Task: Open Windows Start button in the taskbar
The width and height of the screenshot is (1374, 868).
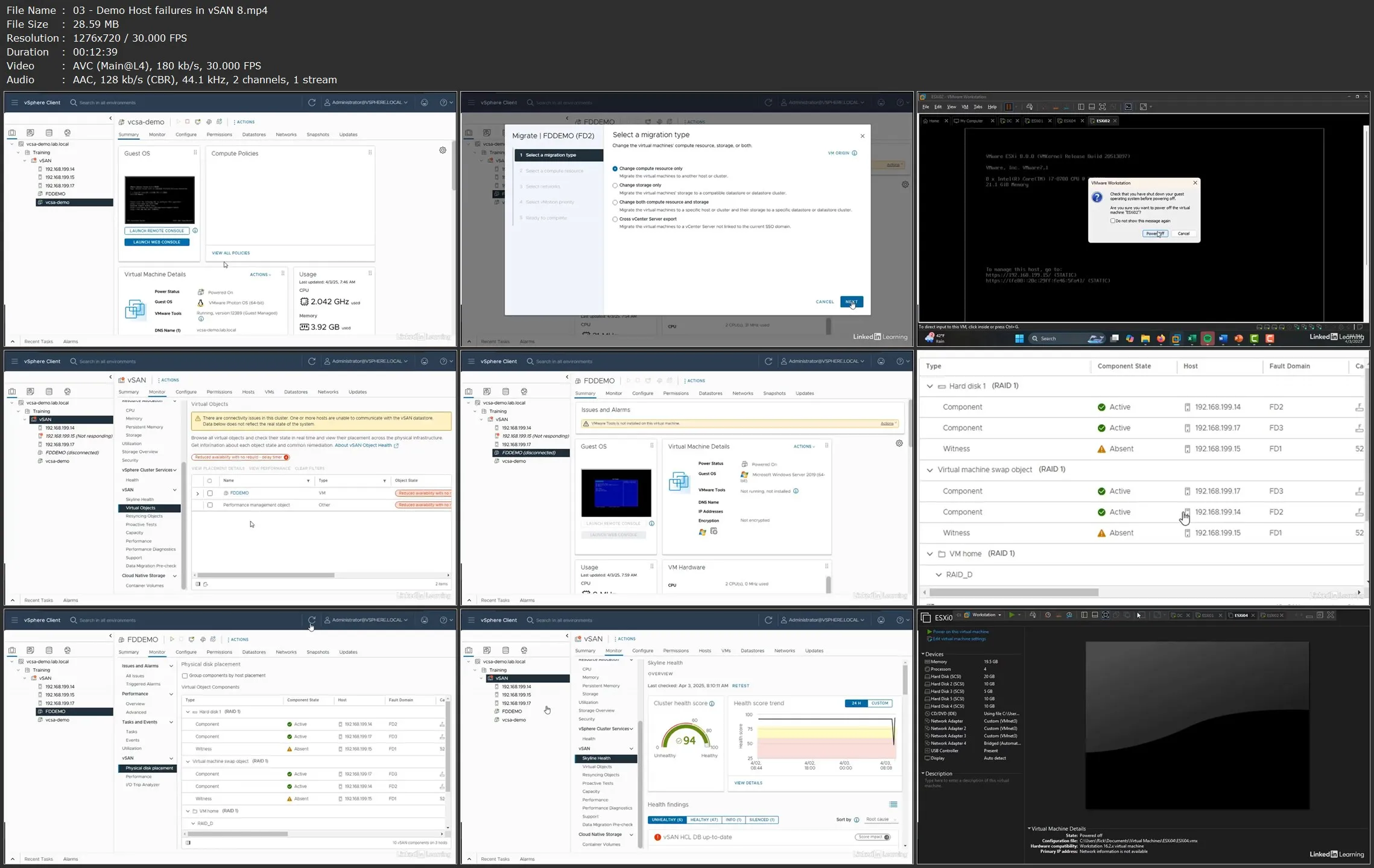Action: 1019,338
